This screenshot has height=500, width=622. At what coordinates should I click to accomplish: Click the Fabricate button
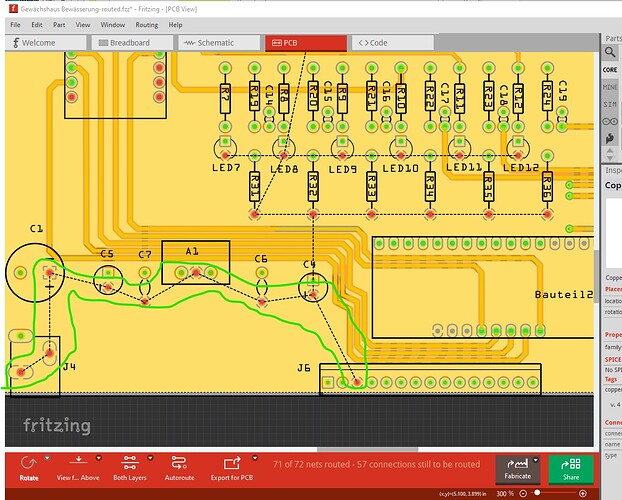point(517,469)
